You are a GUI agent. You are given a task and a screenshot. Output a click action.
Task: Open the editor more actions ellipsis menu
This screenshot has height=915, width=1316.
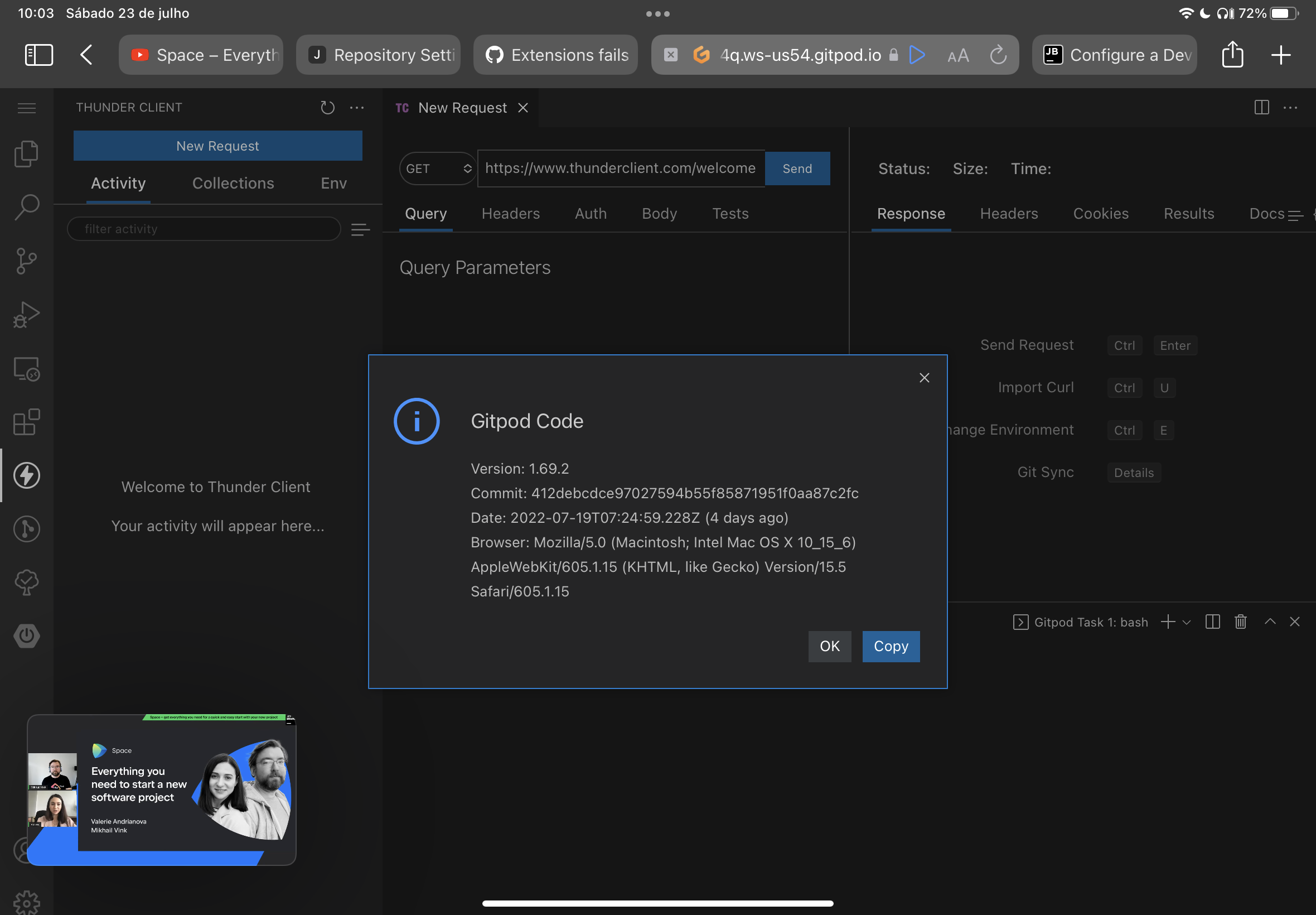coord(1291,108)
